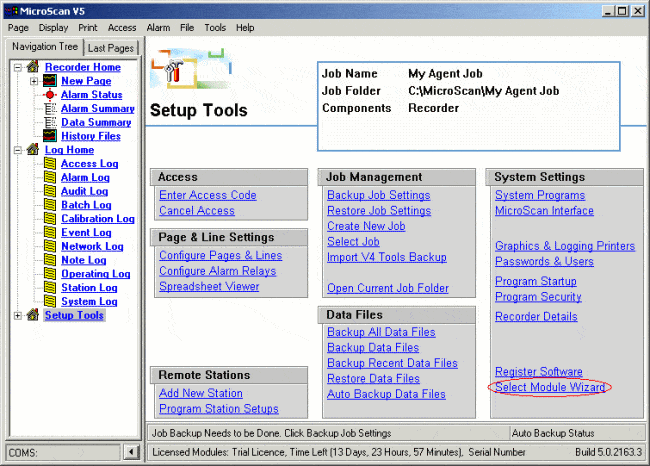Open Current Job Folder link

388,288
